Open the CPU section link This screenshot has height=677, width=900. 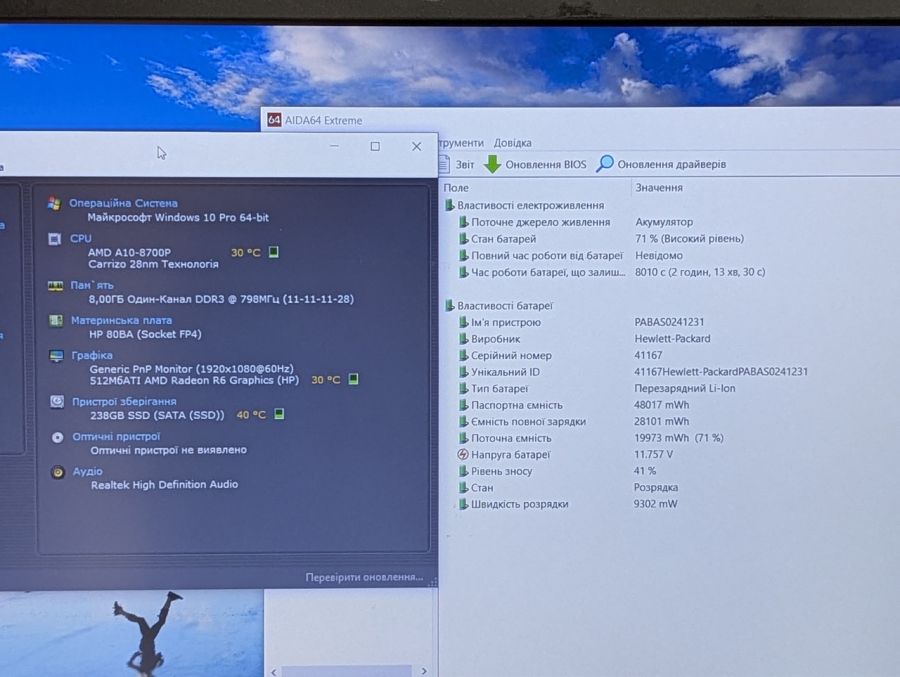(x=80, y=238)
